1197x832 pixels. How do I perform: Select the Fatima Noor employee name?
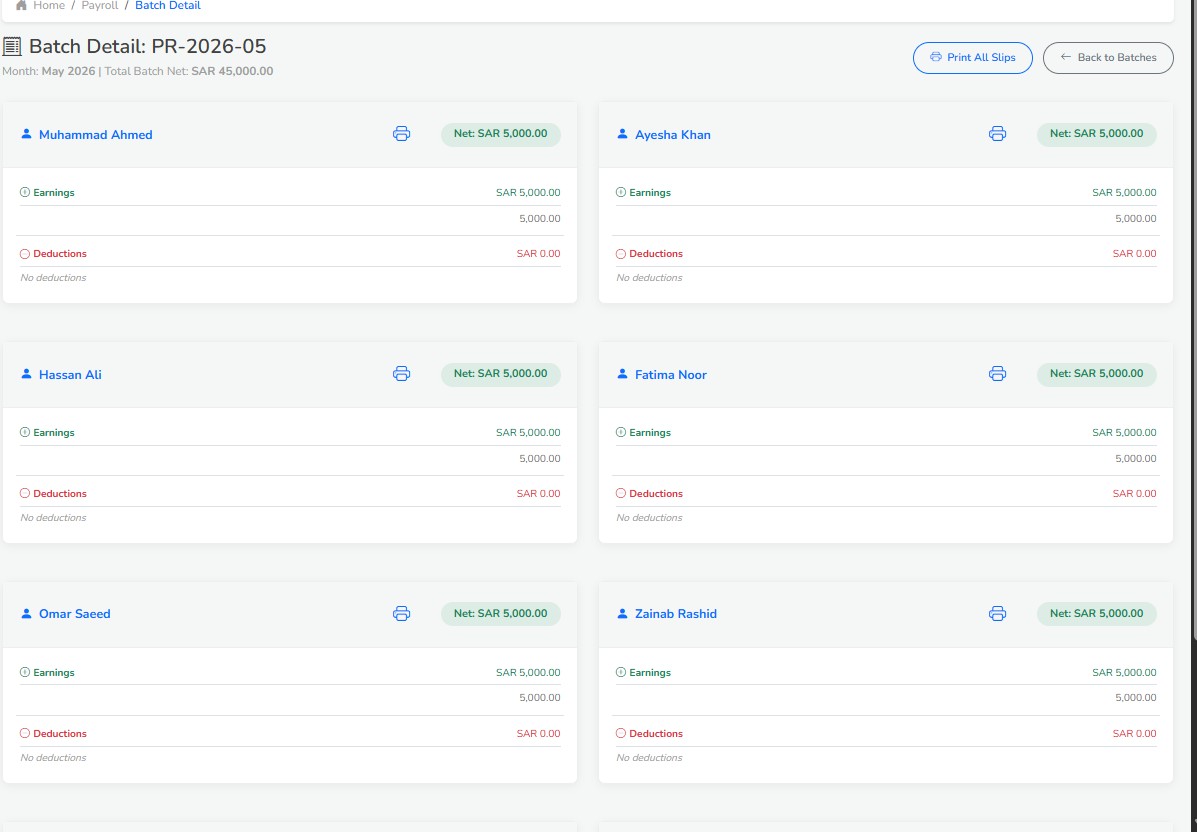tap(671, 375)
